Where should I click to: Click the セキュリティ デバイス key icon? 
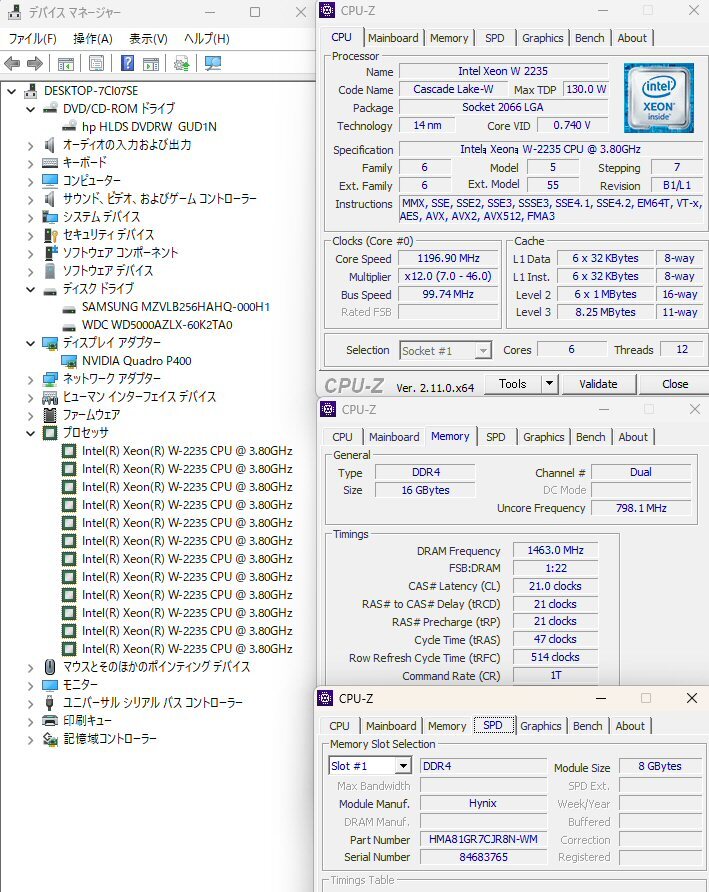pyautogui.click(x=50, y=235)
